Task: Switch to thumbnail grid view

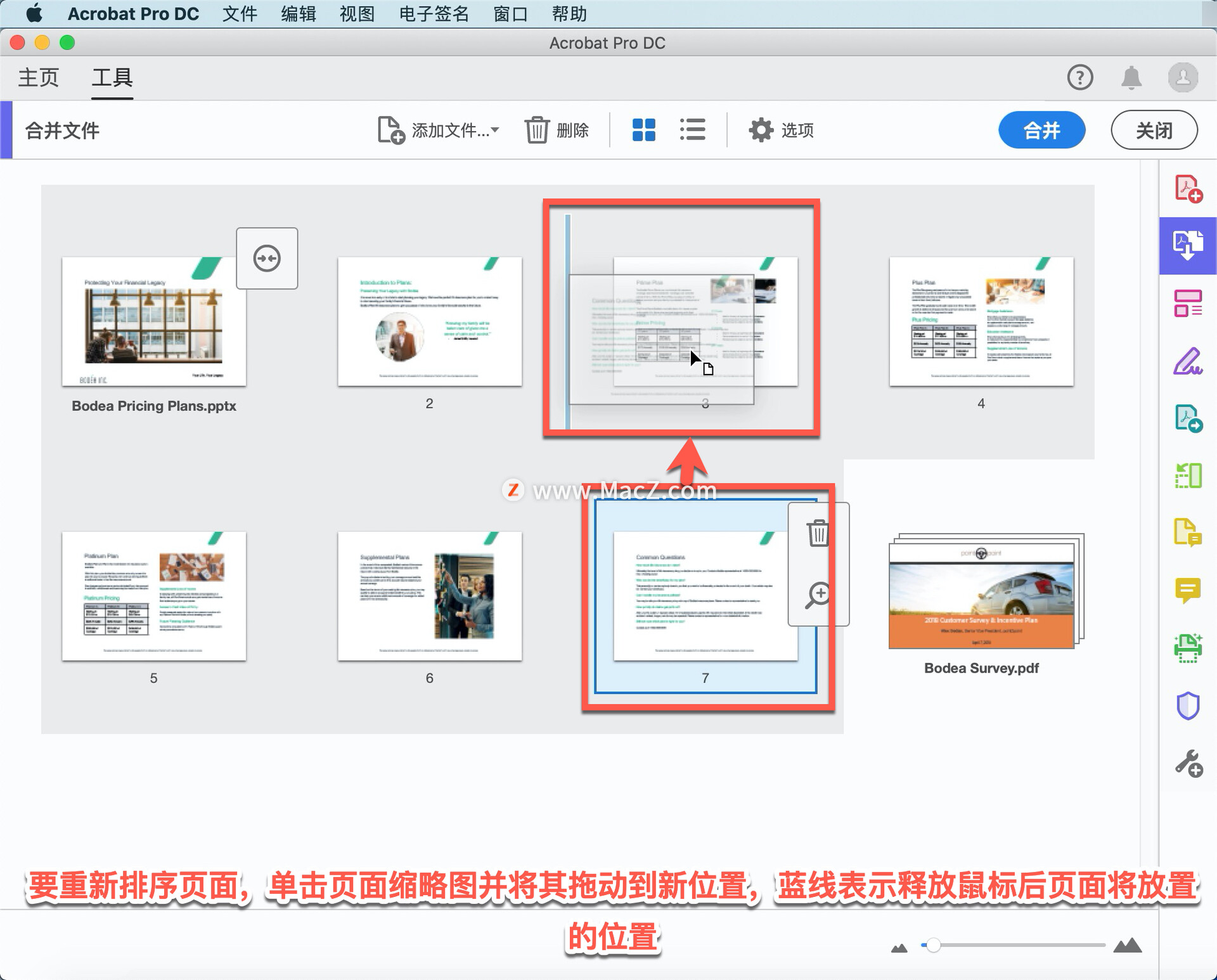Action: (644, 130)
